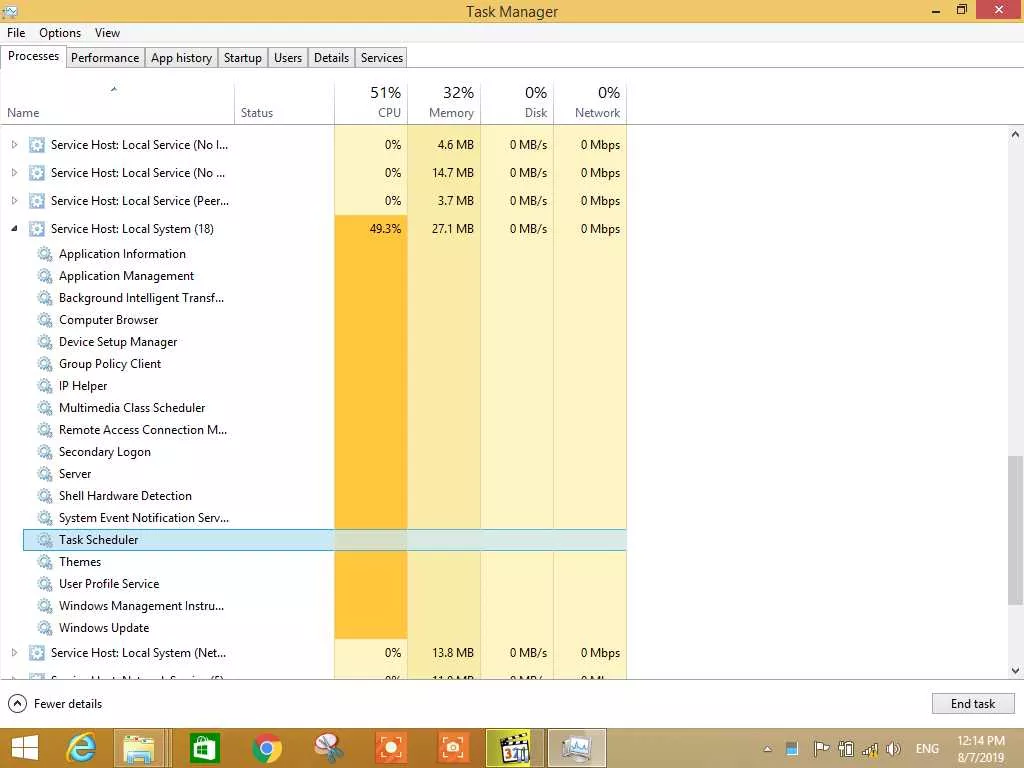Click the gear icon beside Themes
The height and width of the screenshot is (768, 1024).
[44, 562]
